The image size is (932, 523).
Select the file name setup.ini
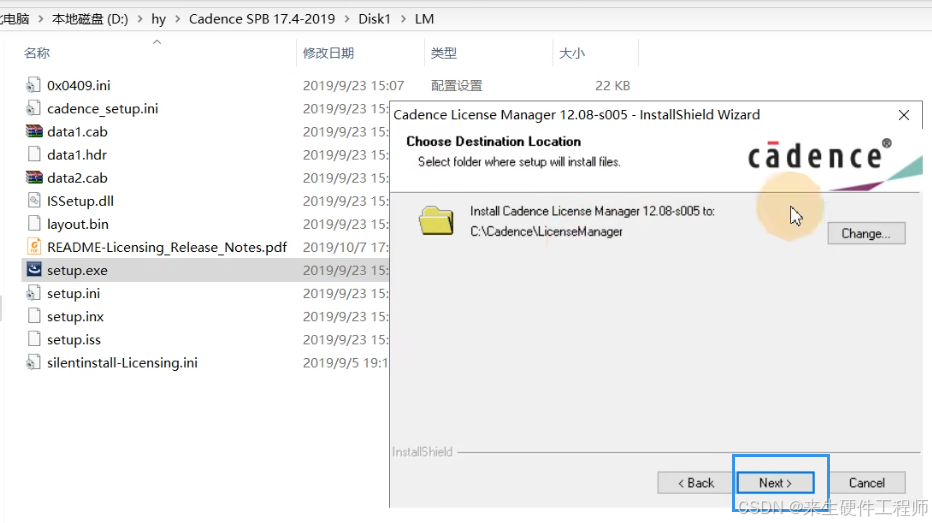click(x=74, y=294)
